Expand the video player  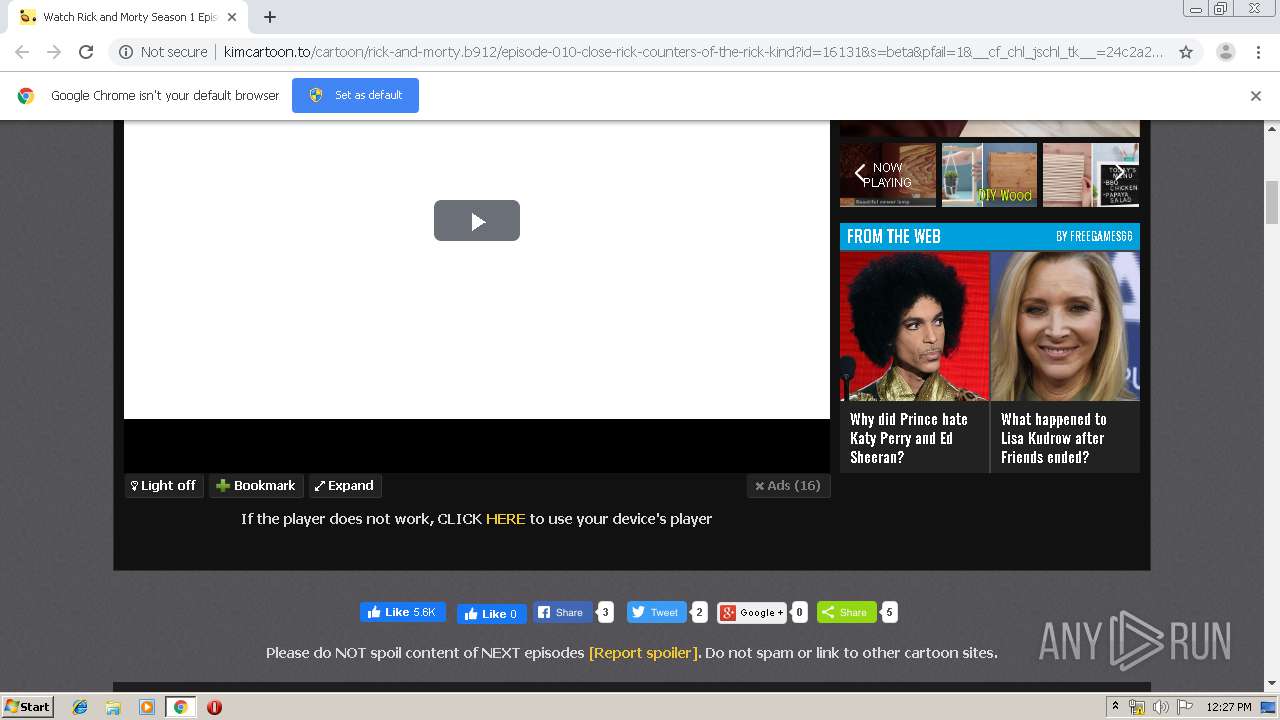coord(344,486)
